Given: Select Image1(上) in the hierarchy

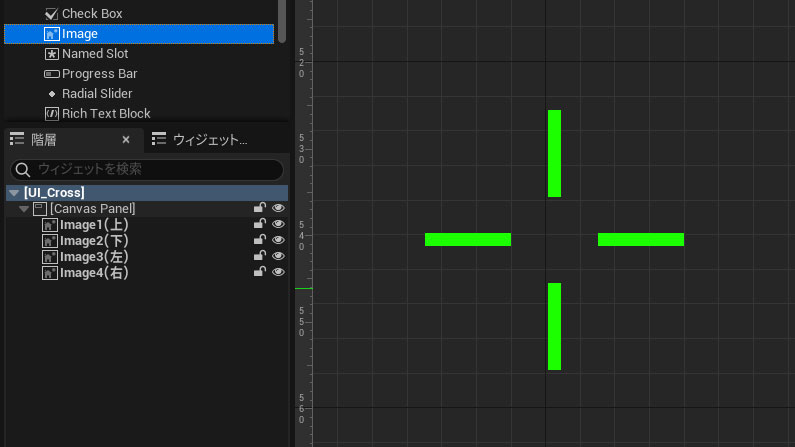Looking at the screenshot, I should coord(147,225).
